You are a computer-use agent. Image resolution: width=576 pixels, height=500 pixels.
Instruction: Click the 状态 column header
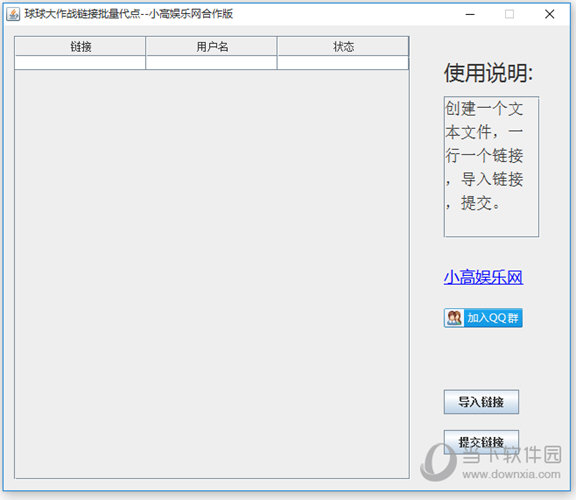point(343,46)
